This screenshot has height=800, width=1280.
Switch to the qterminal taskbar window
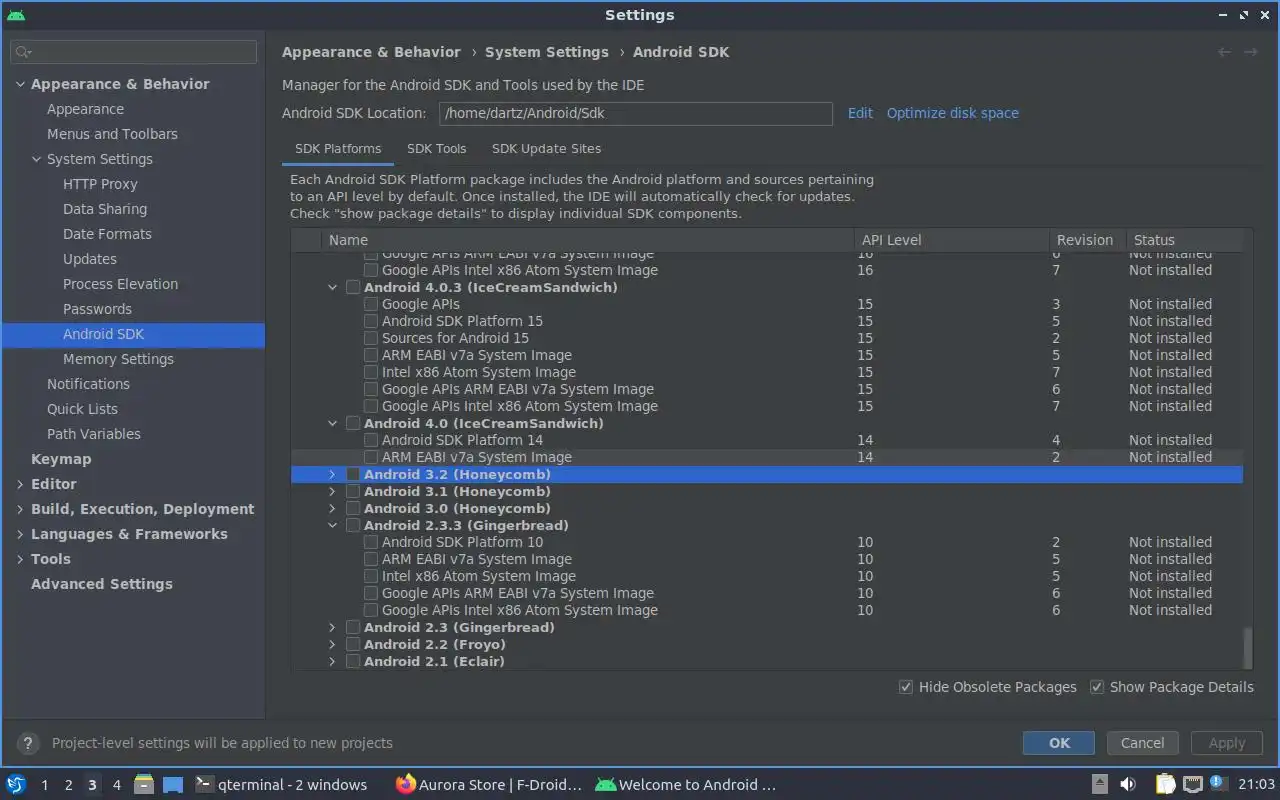[x=280, y=785]
